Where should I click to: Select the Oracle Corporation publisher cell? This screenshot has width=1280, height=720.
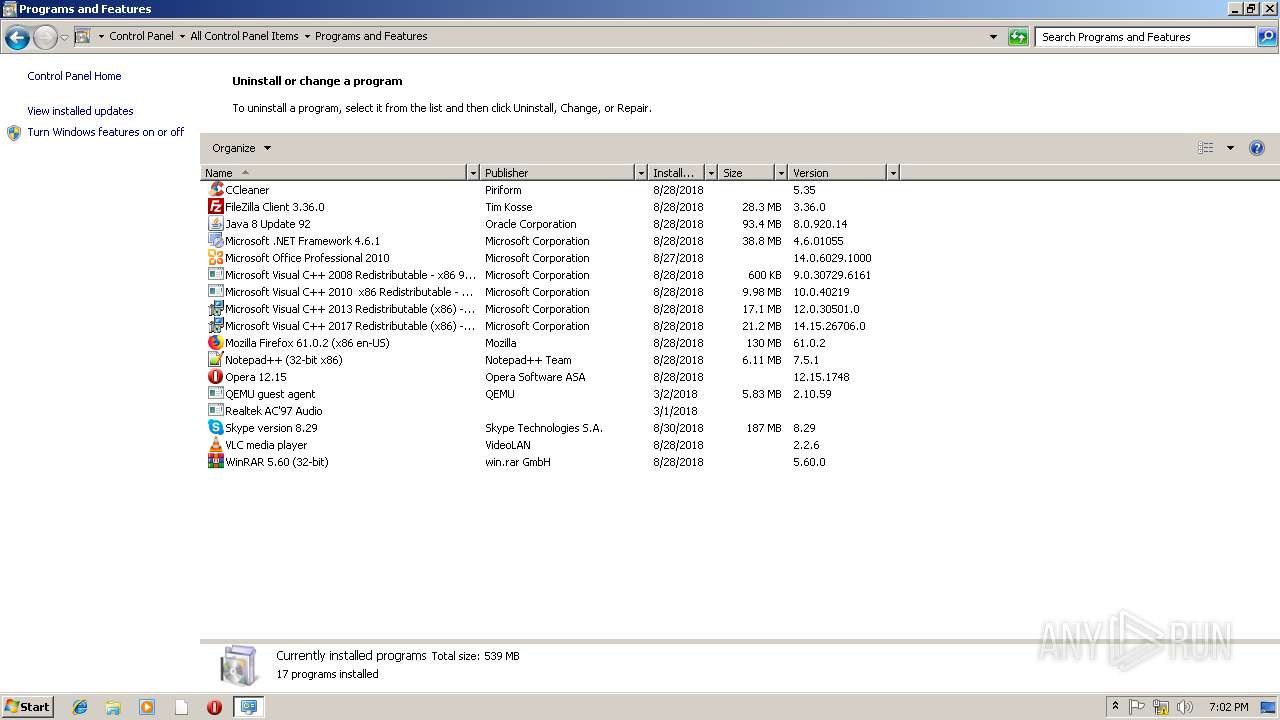pos(531,224)
